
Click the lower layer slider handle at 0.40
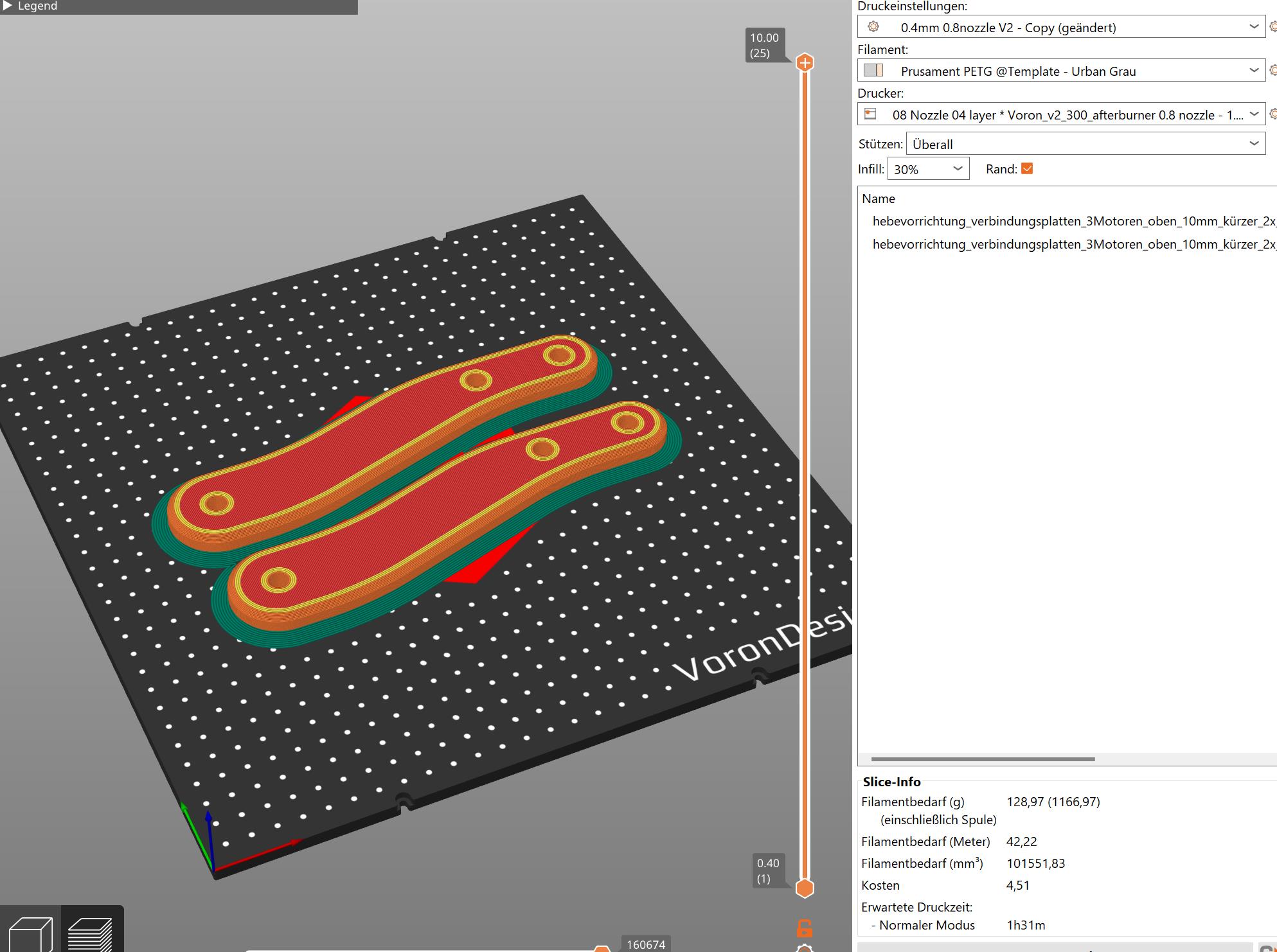tap(805, 888)
